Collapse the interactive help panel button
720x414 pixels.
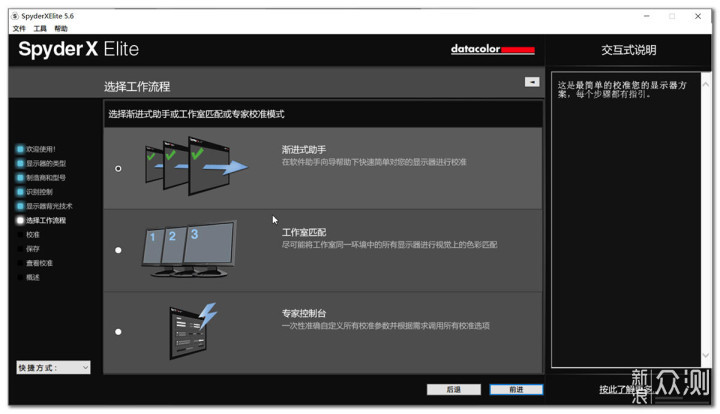click(532, 82)
